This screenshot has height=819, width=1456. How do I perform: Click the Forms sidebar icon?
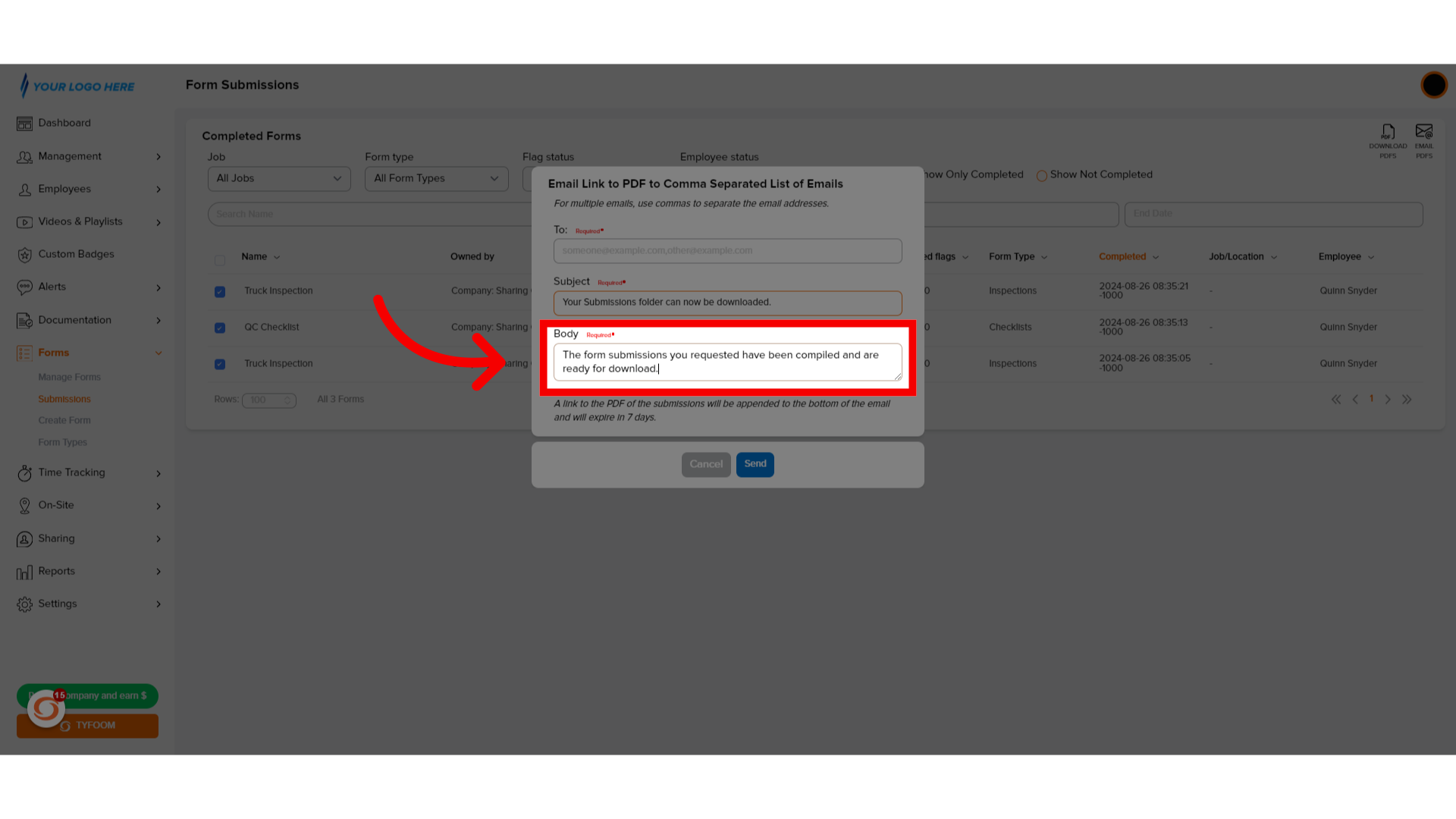[x=25, y=352]
